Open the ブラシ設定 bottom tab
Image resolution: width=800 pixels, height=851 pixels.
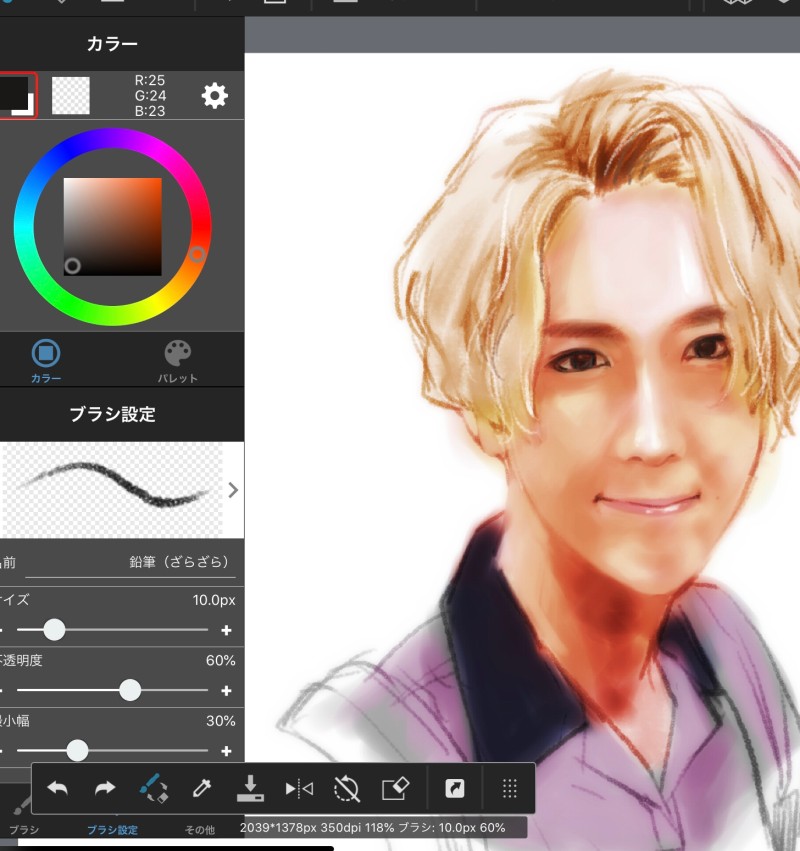pyautogui.click(x=112, y=829)
